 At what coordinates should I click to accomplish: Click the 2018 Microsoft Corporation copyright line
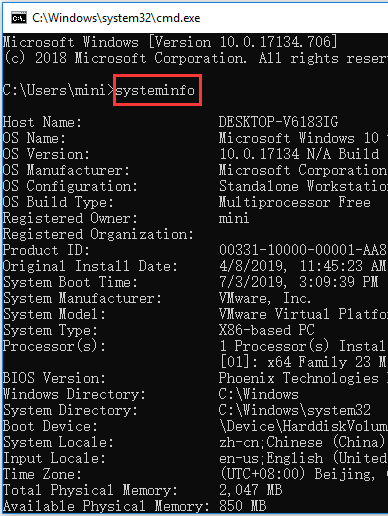pos(195,58)
